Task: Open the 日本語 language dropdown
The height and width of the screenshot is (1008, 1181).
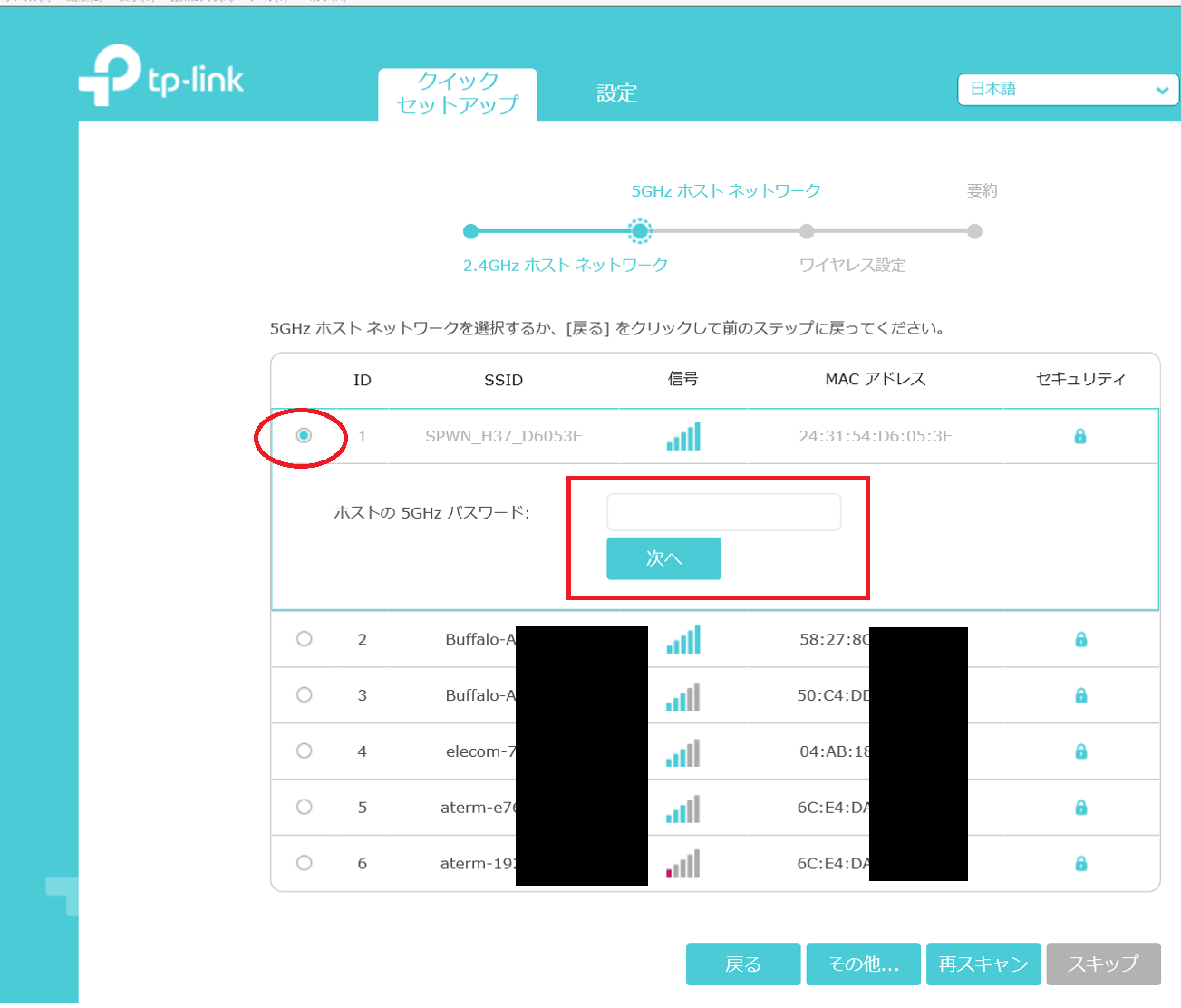Action: coord(1068,90)
